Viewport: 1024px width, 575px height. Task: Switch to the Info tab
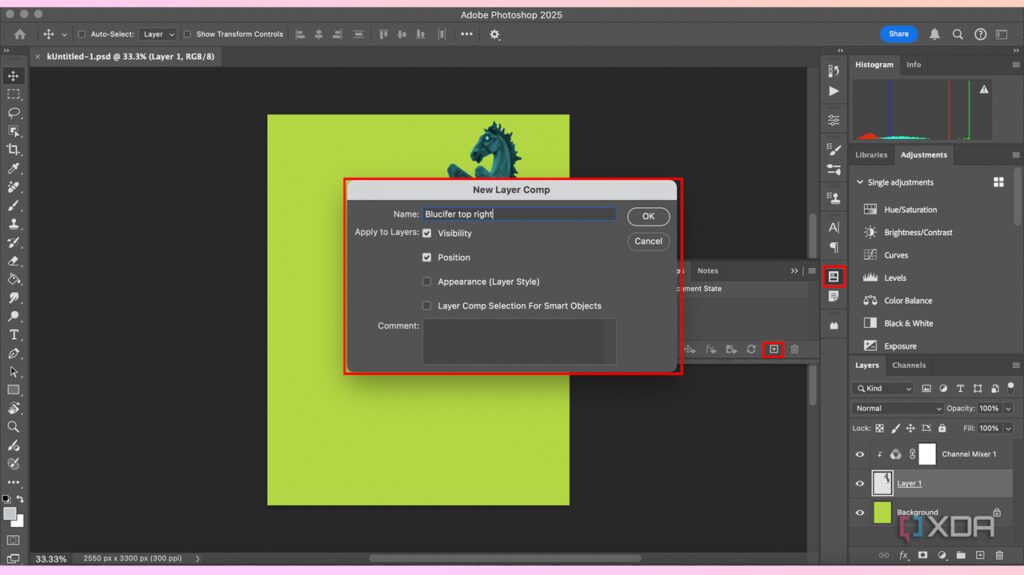pyautogui.click(x=914, y=65)
